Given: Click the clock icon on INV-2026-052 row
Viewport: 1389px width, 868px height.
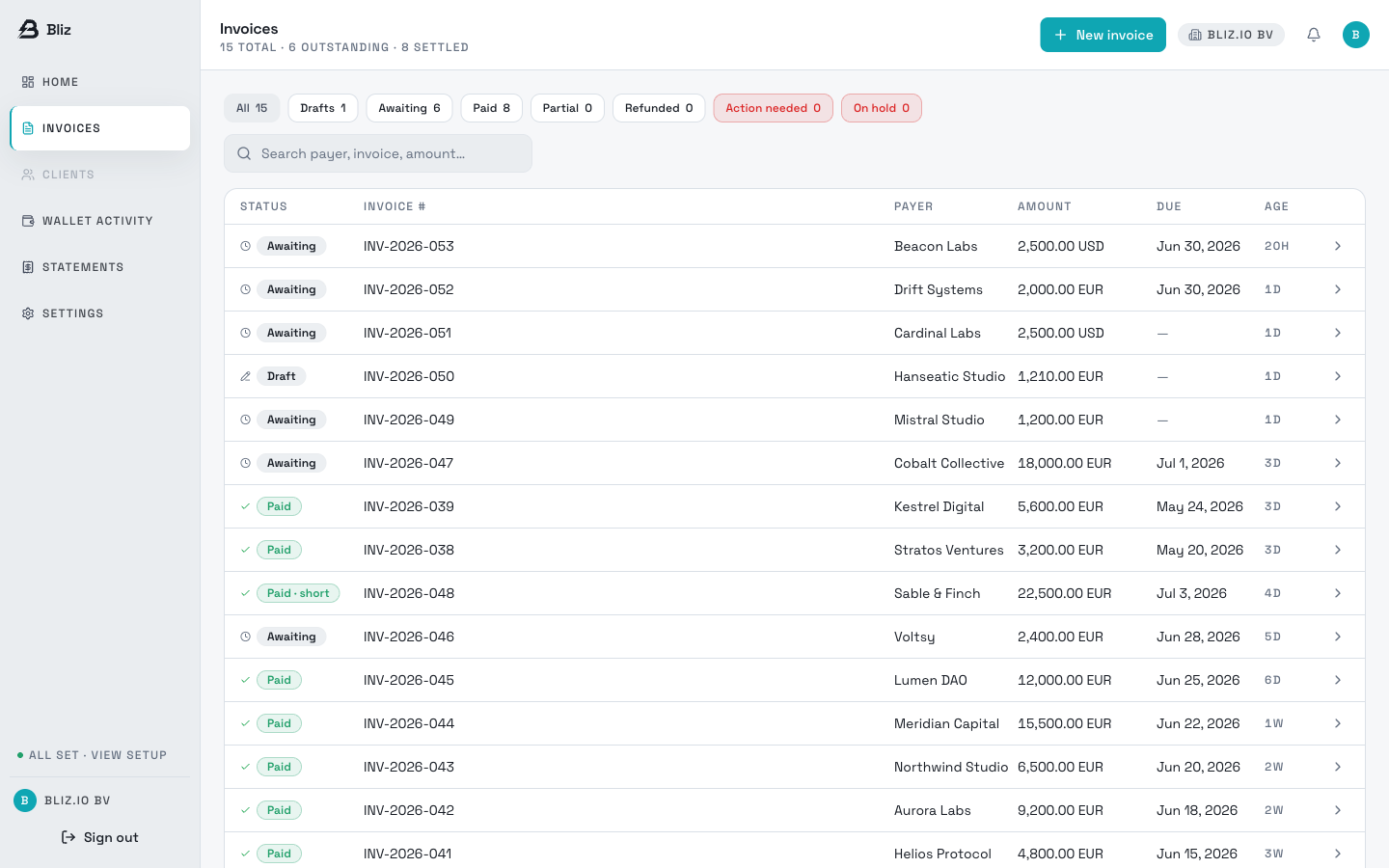Looking at the screenshot, I should click(x=245, y=289).
